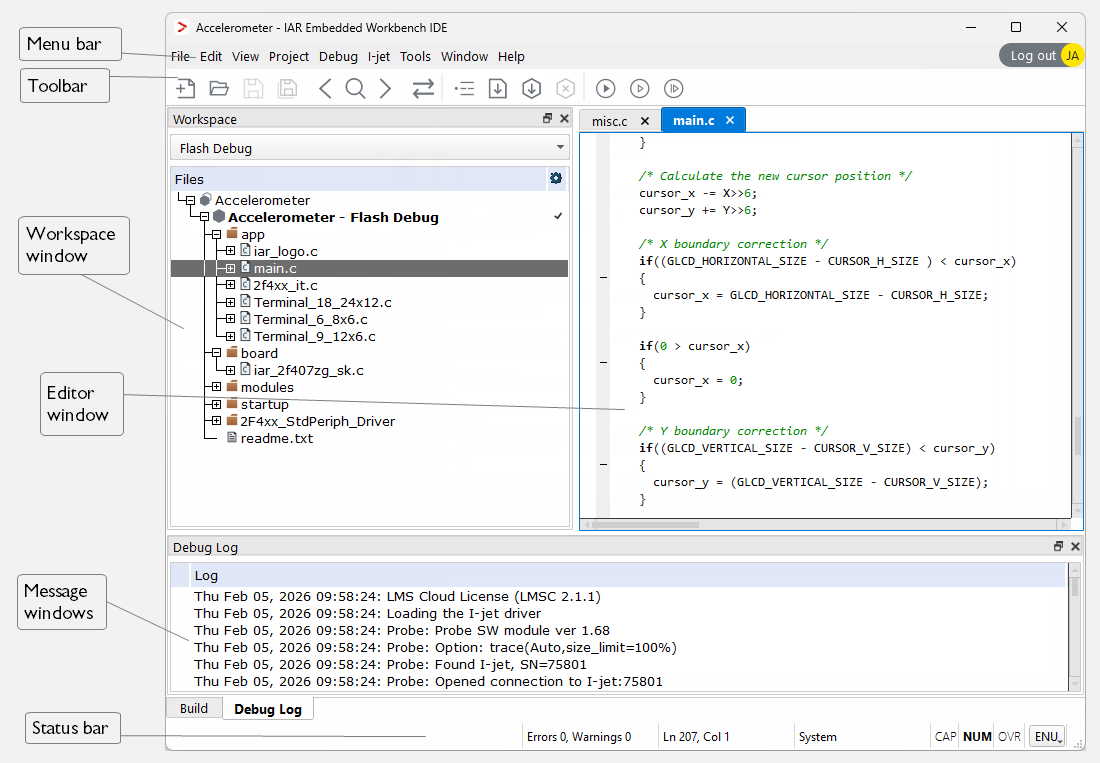Image resolution: width=1100 pixels, height=763 pixels.
Task: Open the Flash Debug configuration dropdown
Action: click(x=370, y=148)
